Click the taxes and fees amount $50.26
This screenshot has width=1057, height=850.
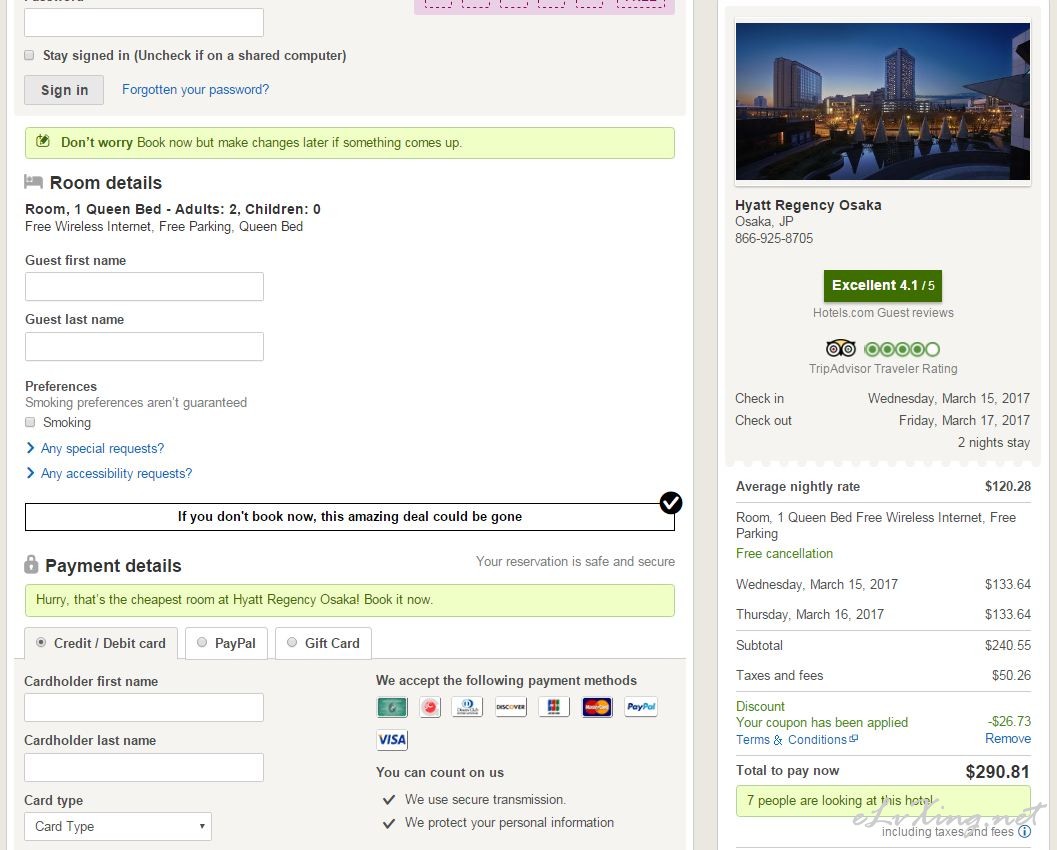1011,675
